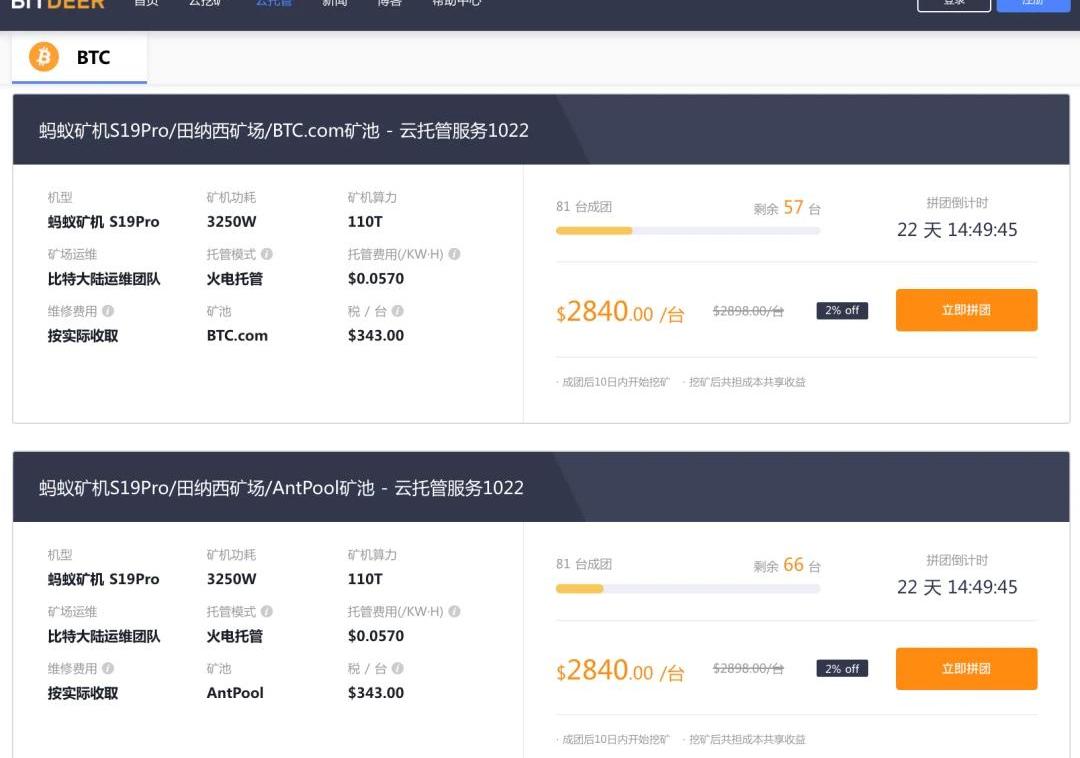Viewport: 1080px width, 758px height.
Task: Click 挖矿后共担成本共享收益 note in AntPool矿池 card
Action: point(747,739)
